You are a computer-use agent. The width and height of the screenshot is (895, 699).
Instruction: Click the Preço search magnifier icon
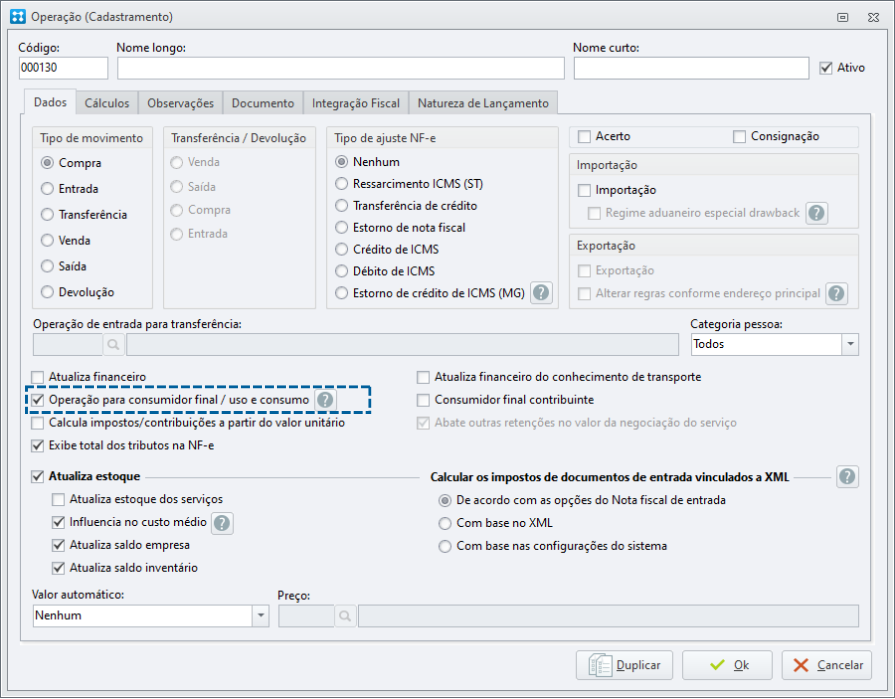click(345, 616)
